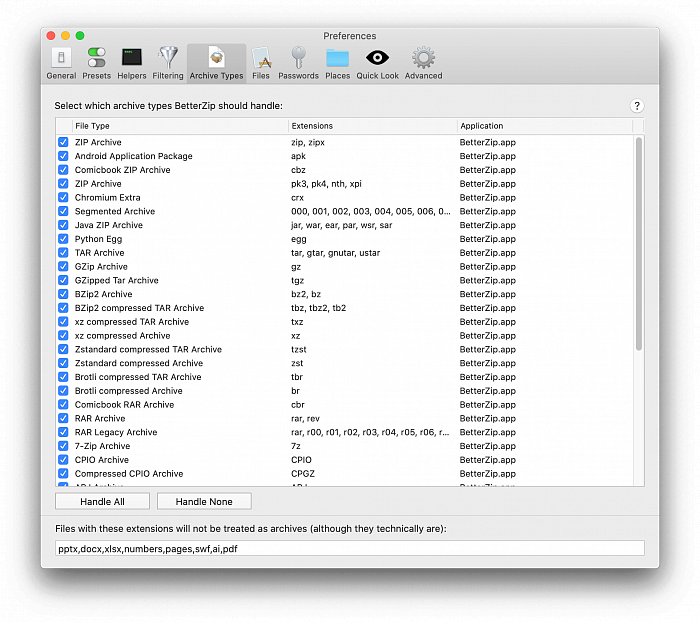
Task: Open the Passwords key pane
Action: click(298, 63)
